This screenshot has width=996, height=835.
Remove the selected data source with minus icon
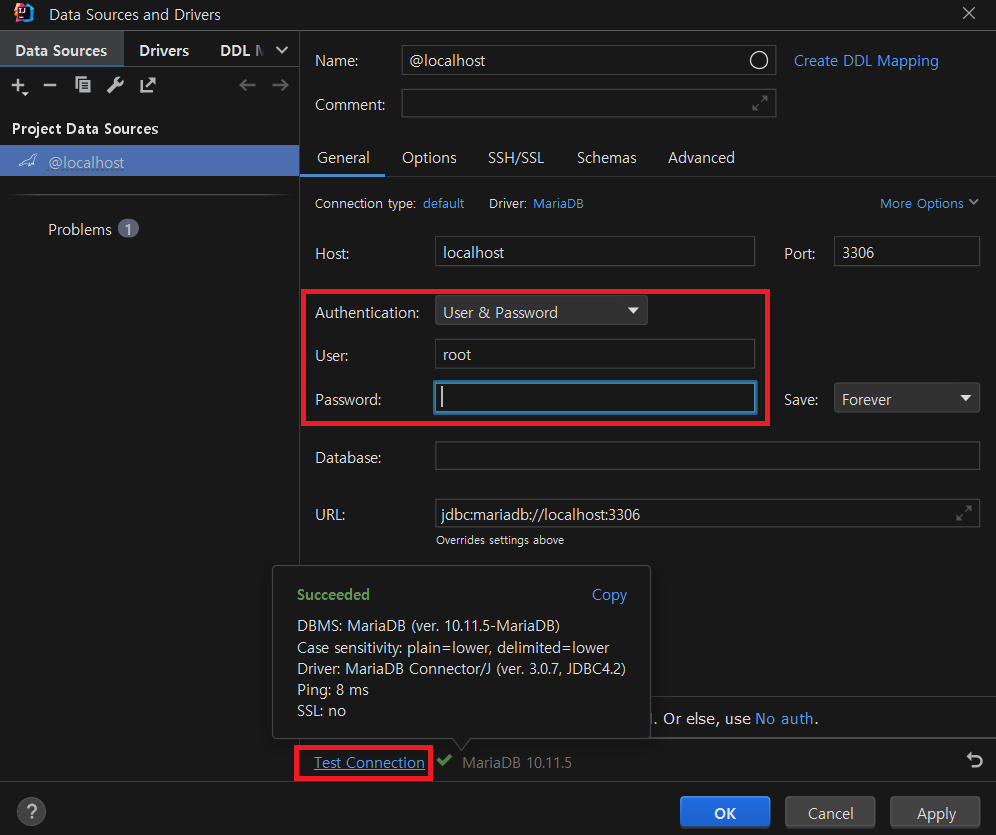pos(50,85)
